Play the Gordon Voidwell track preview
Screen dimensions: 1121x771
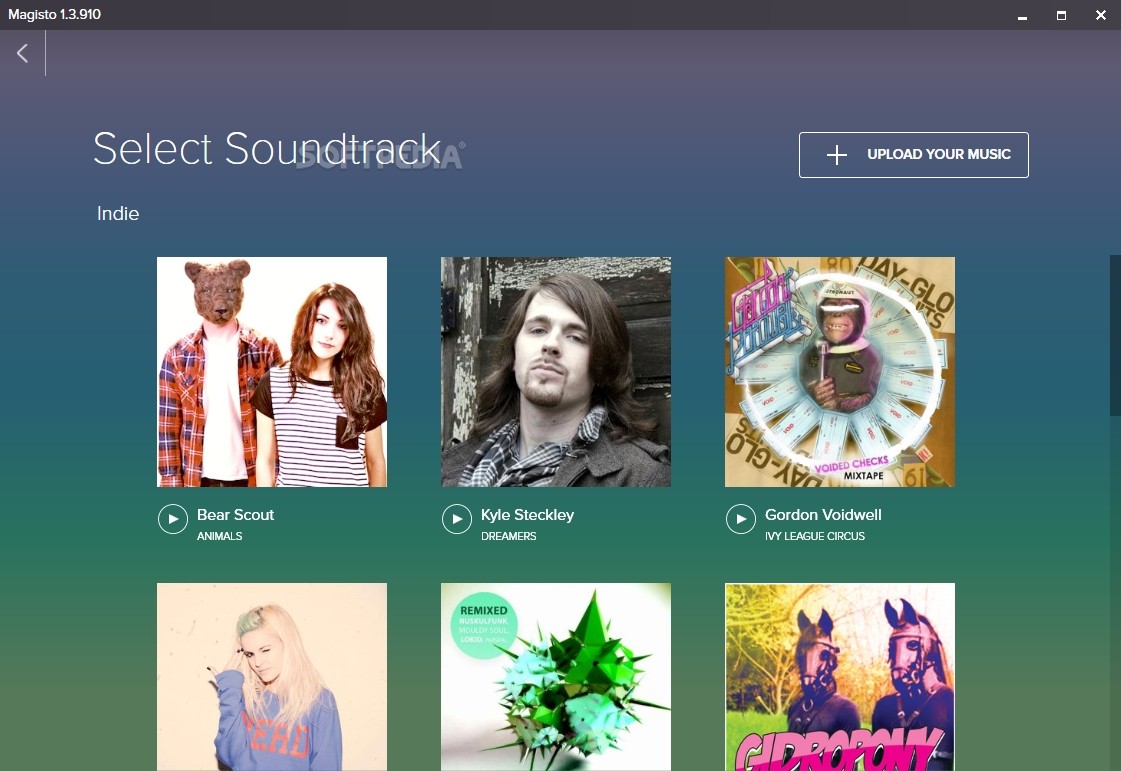click(x=741, y=519)
